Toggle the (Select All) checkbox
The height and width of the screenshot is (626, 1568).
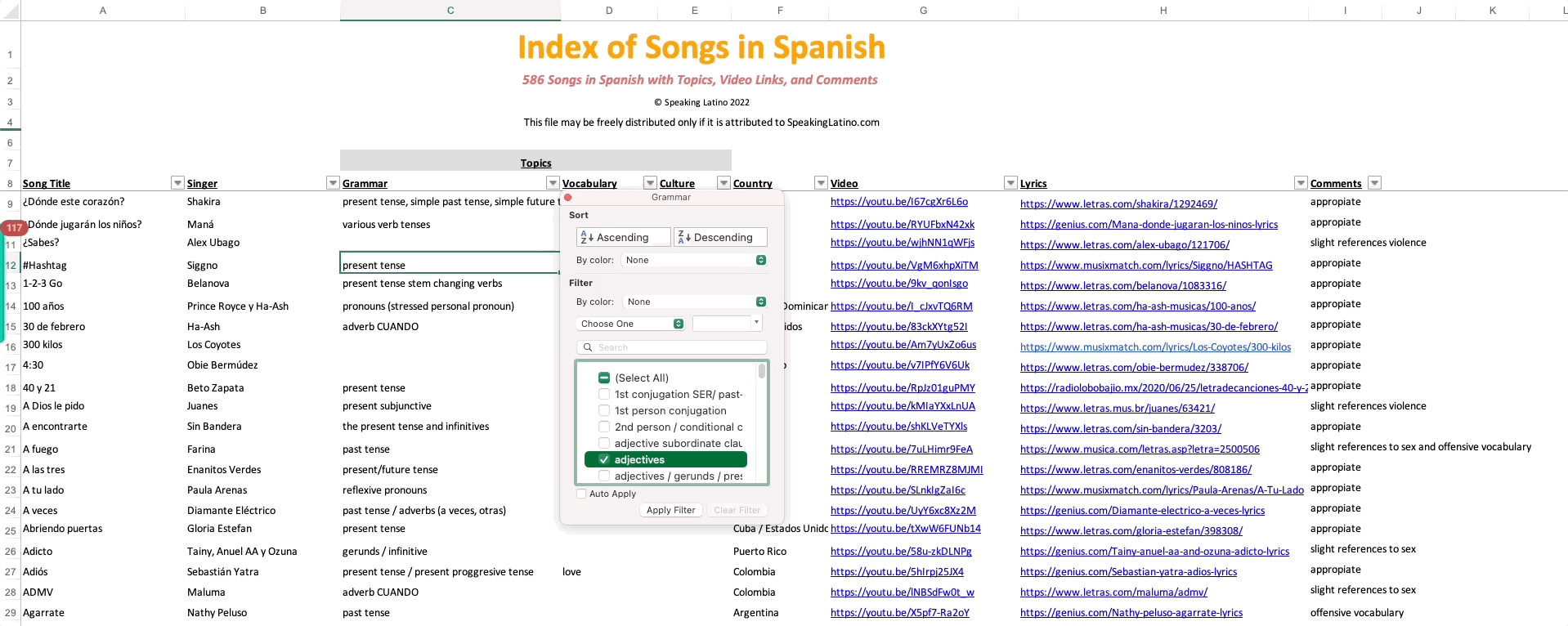[604, 378]
